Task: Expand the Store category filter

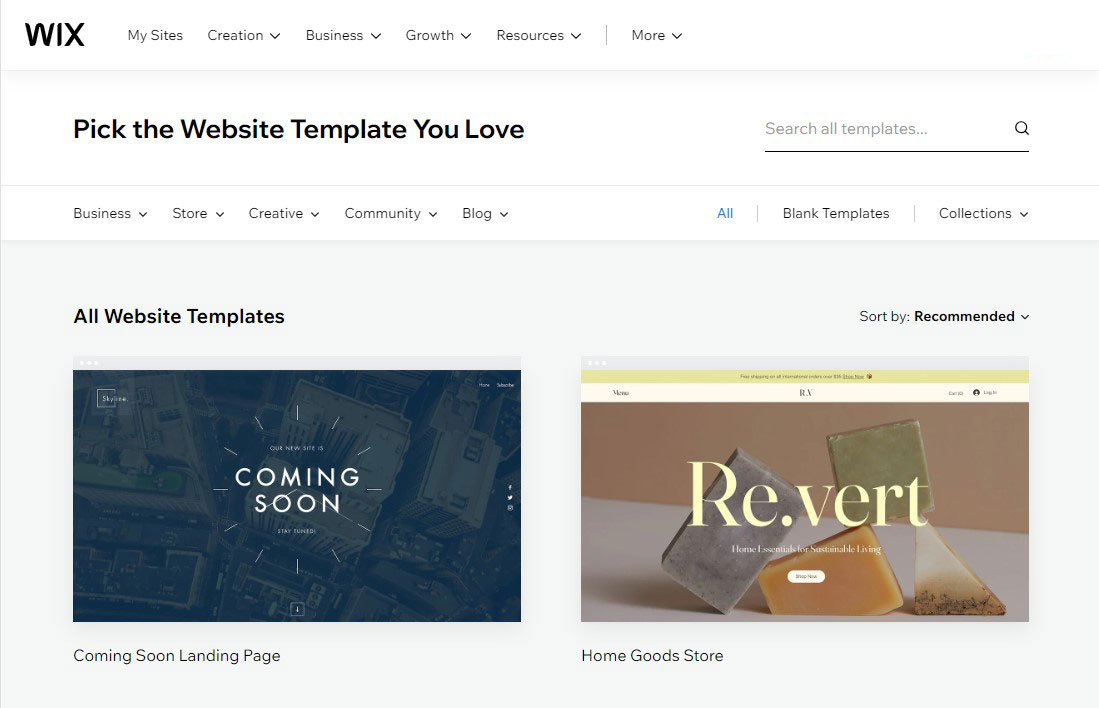Action: [x=198, y=214]
